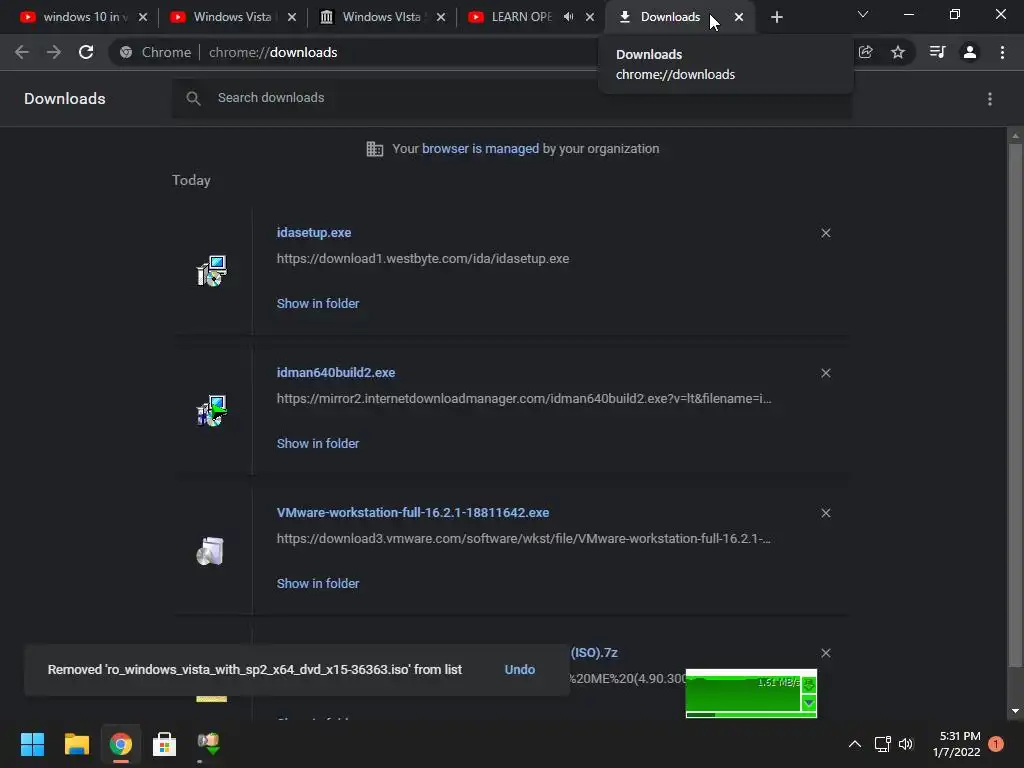
Task: Show VMware-workstation exe in folder
Action: coord(317,583)
